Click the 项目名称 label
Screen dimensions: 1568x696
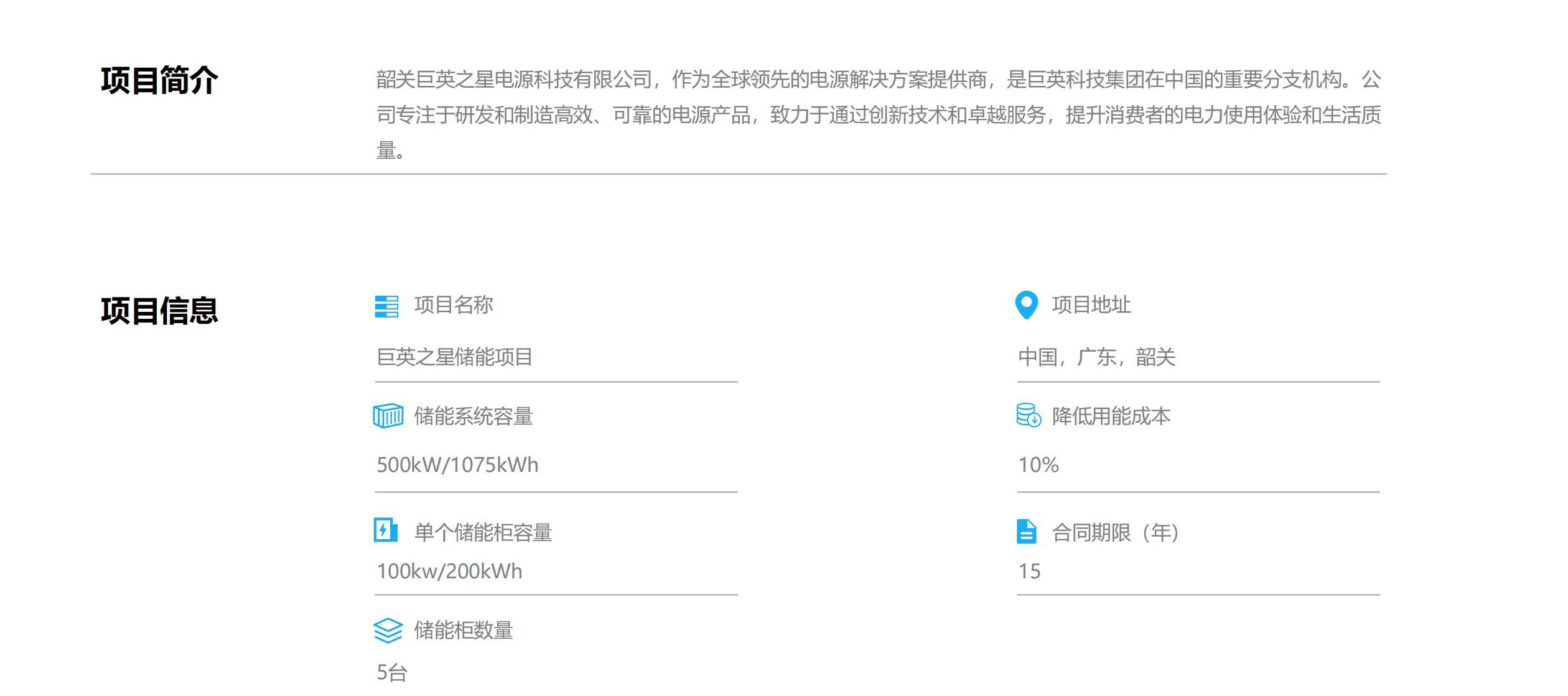coord(454,305)
